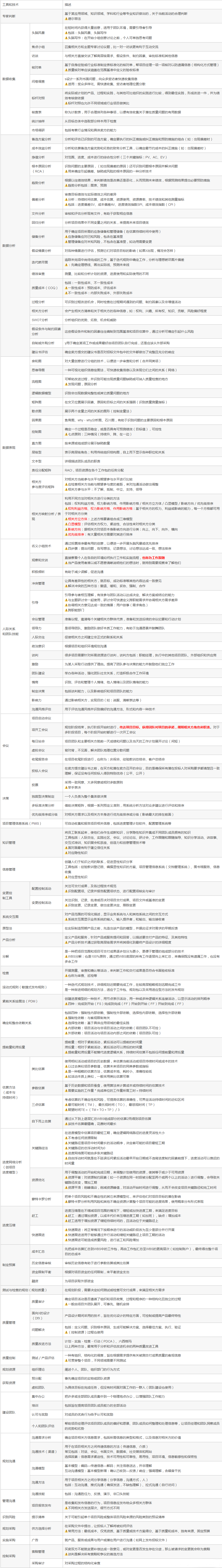Select the 专家判断 row label
The height and width of the screenshot is (1568, 222).
coord(32,16)
